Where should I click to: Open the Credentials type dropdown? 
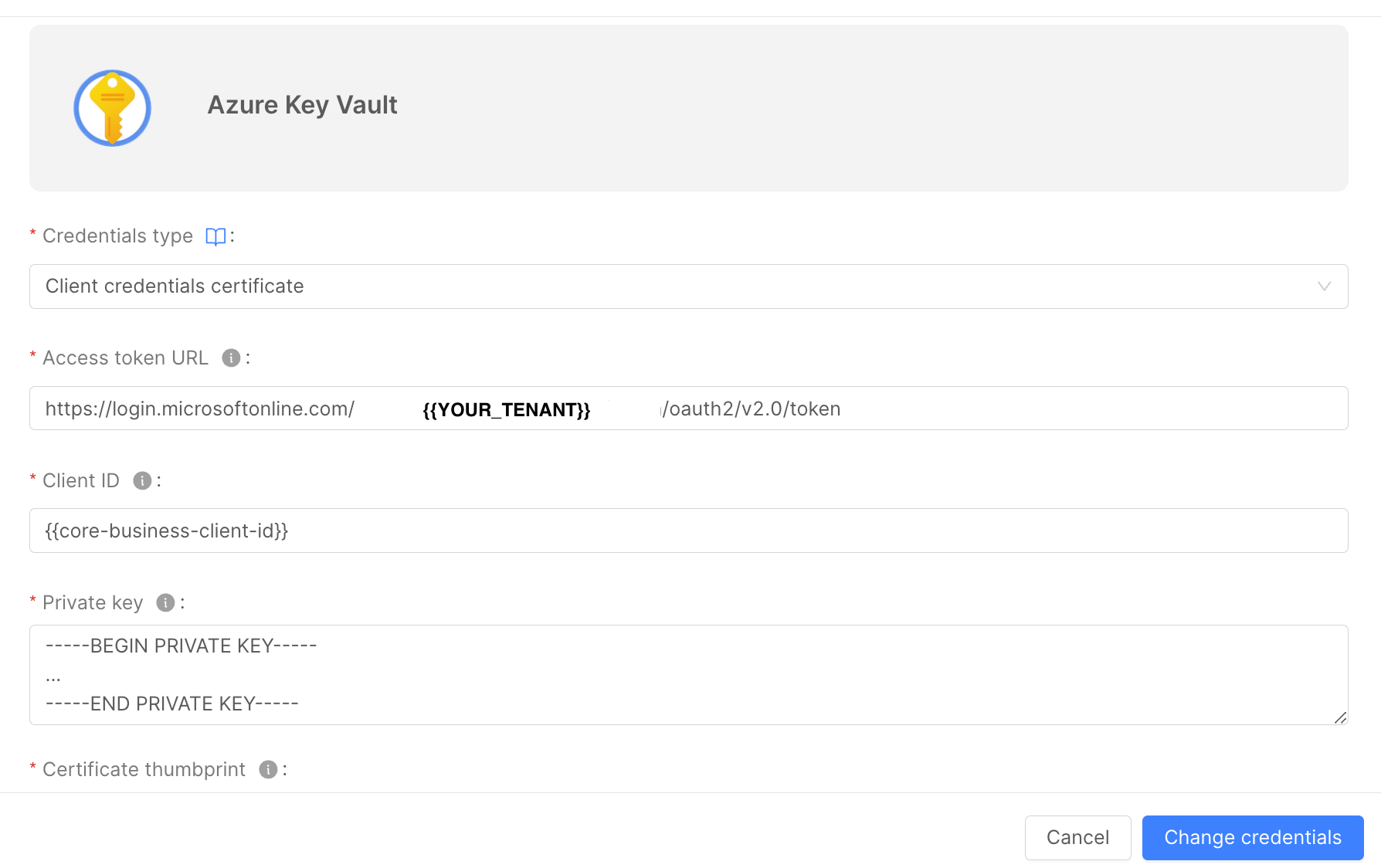pos(687,287)
